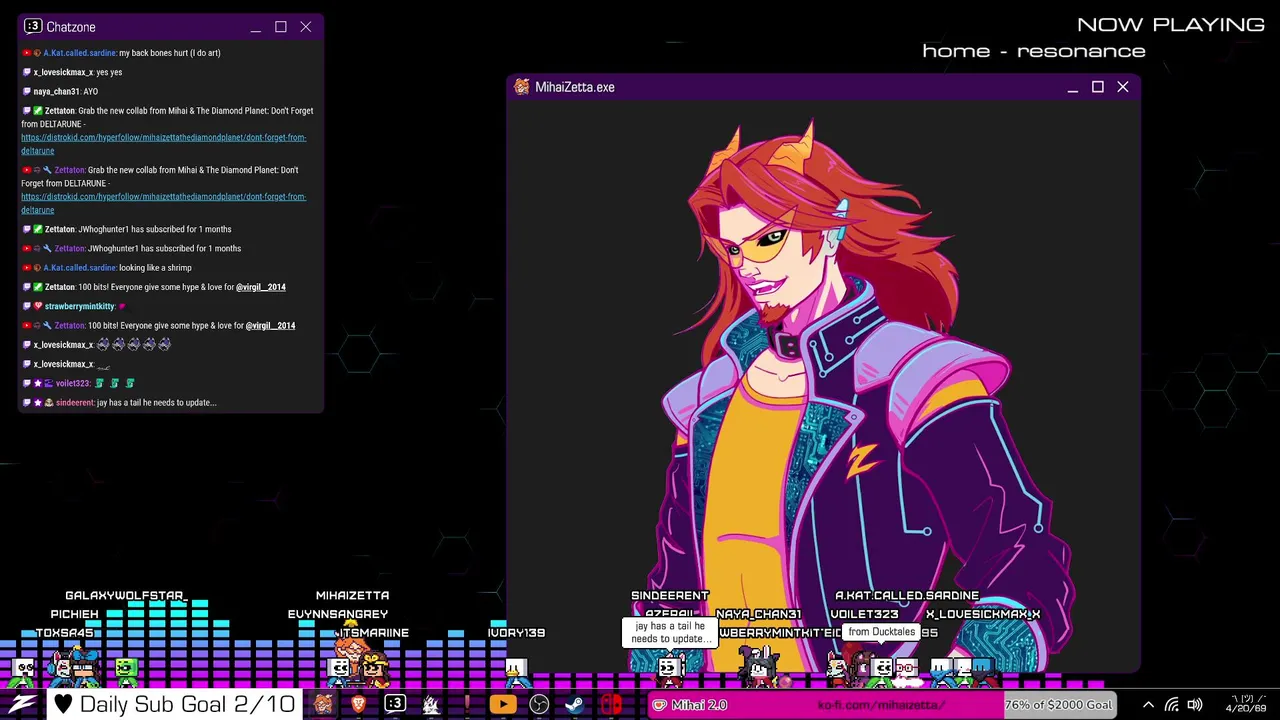
Task: Click the voilet323 username in chat
Action: click(x=74, y=383)
